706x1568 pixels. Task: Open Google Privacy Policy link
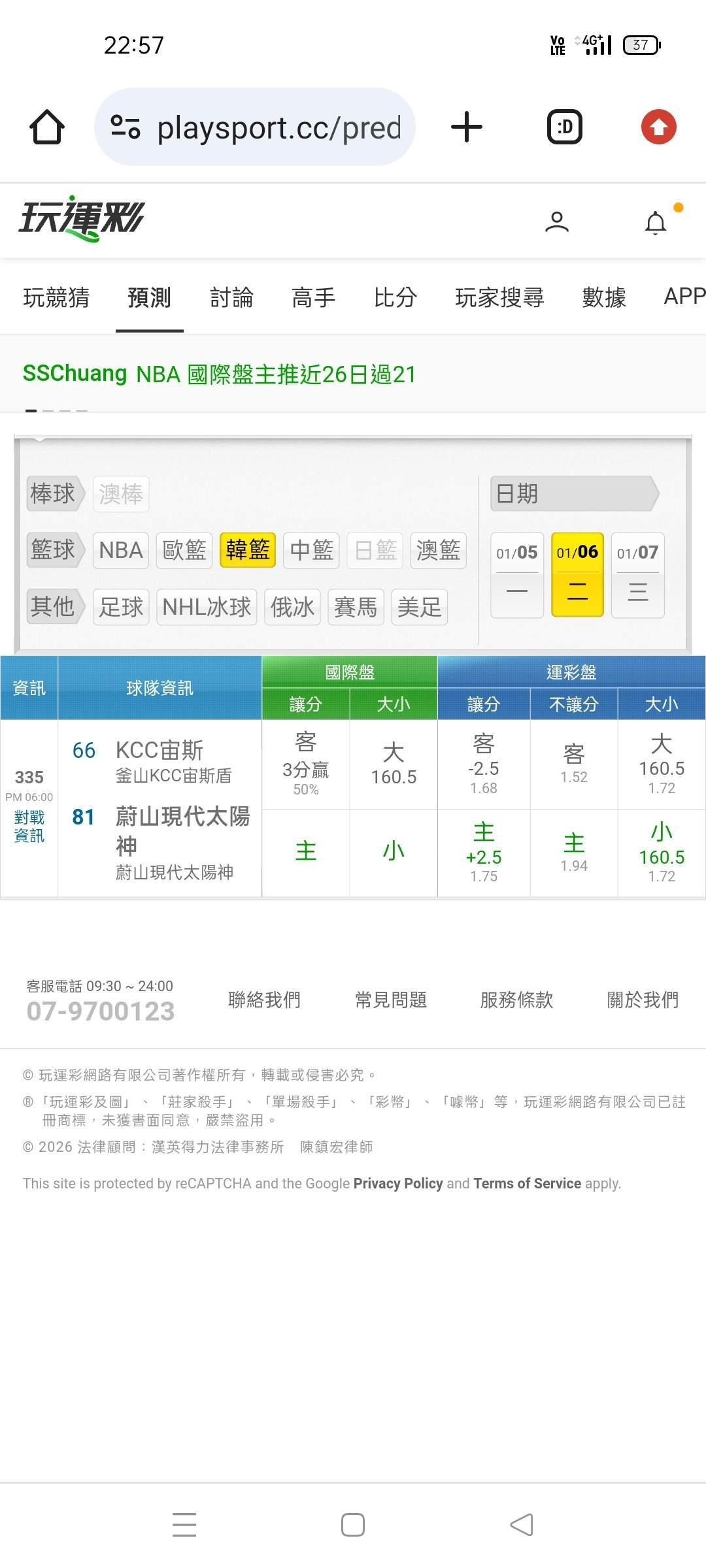398,1183
